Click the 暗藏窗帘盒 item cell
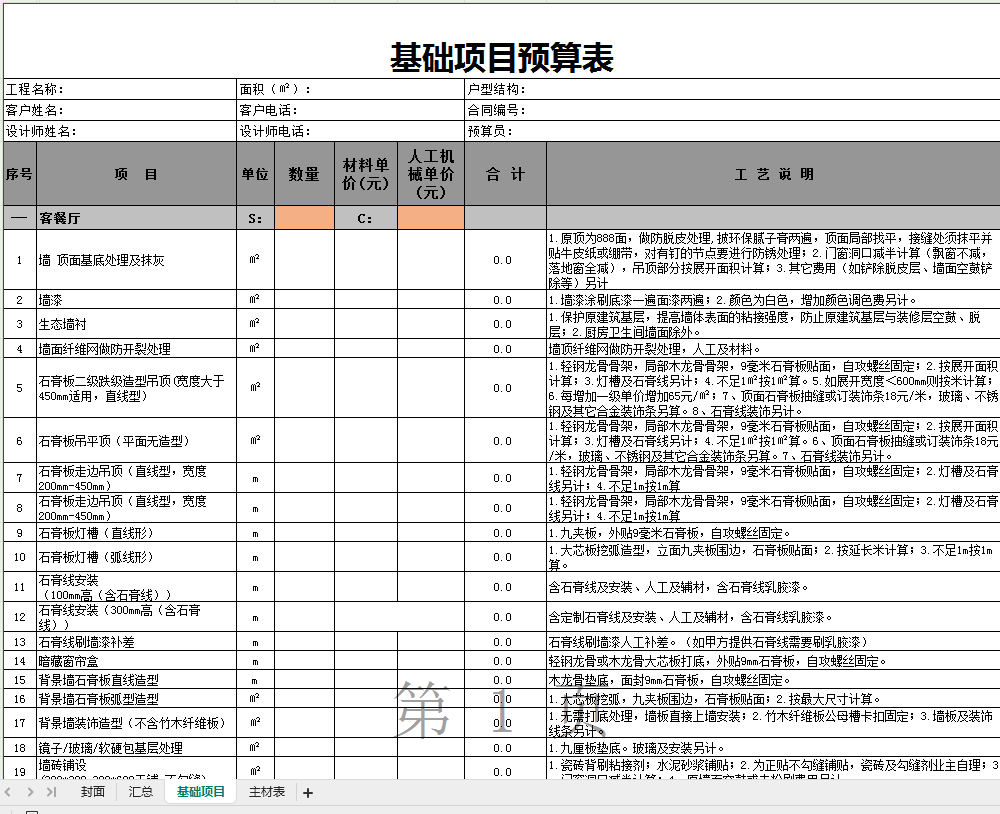Image resolution: width=1000 pixels, height=814 pixels. pyautogui.click(x=136, y=661)
